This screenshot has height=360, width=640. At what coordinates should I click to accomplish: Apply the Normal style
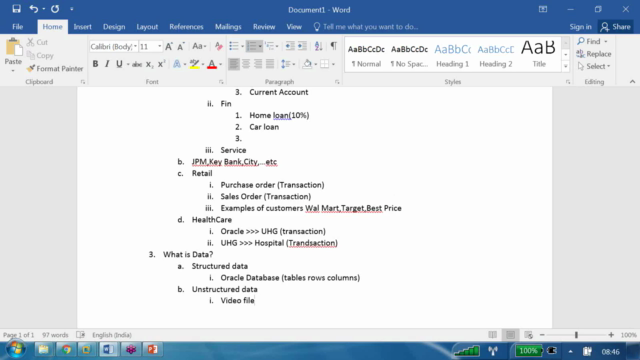(x=366, y=55)
